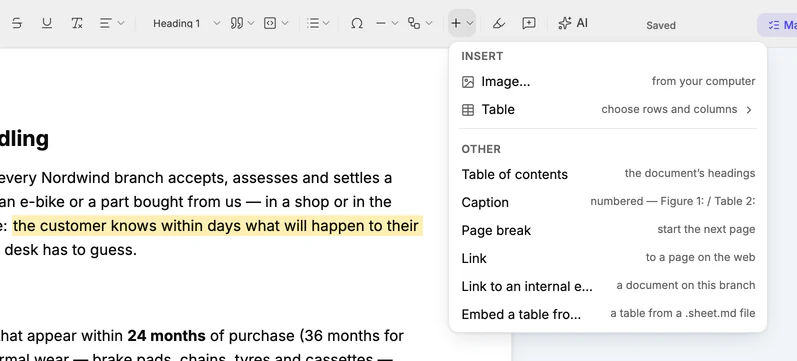Choose Link to an internal e... entry

tap(608, 286)
